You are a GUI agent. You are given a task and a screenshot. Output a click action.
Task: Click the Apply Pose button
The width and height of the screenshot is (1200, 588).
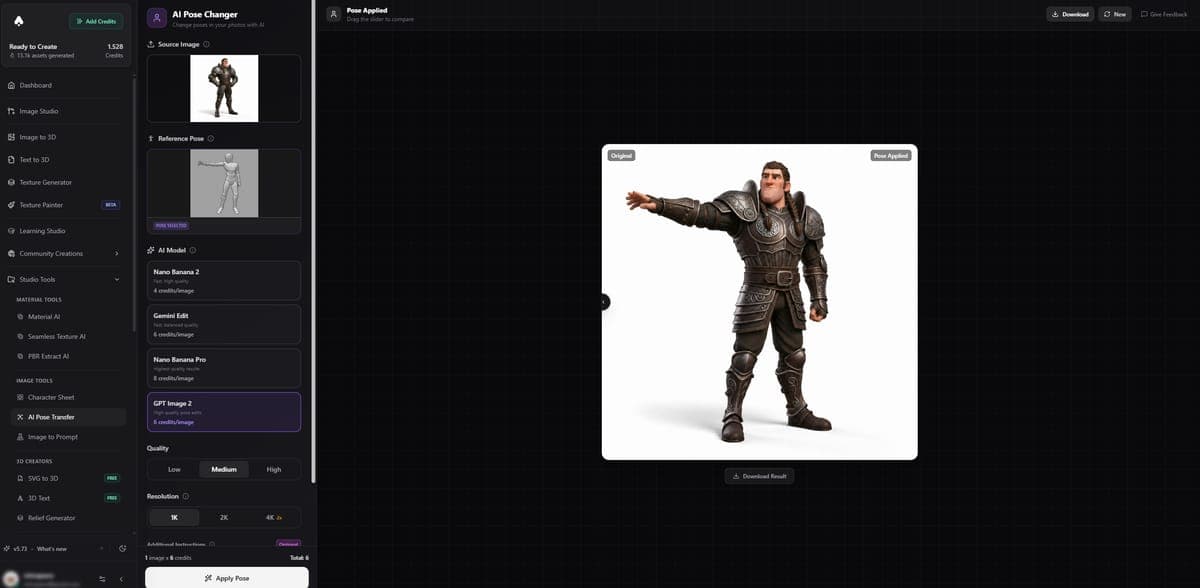click(227, 578)
